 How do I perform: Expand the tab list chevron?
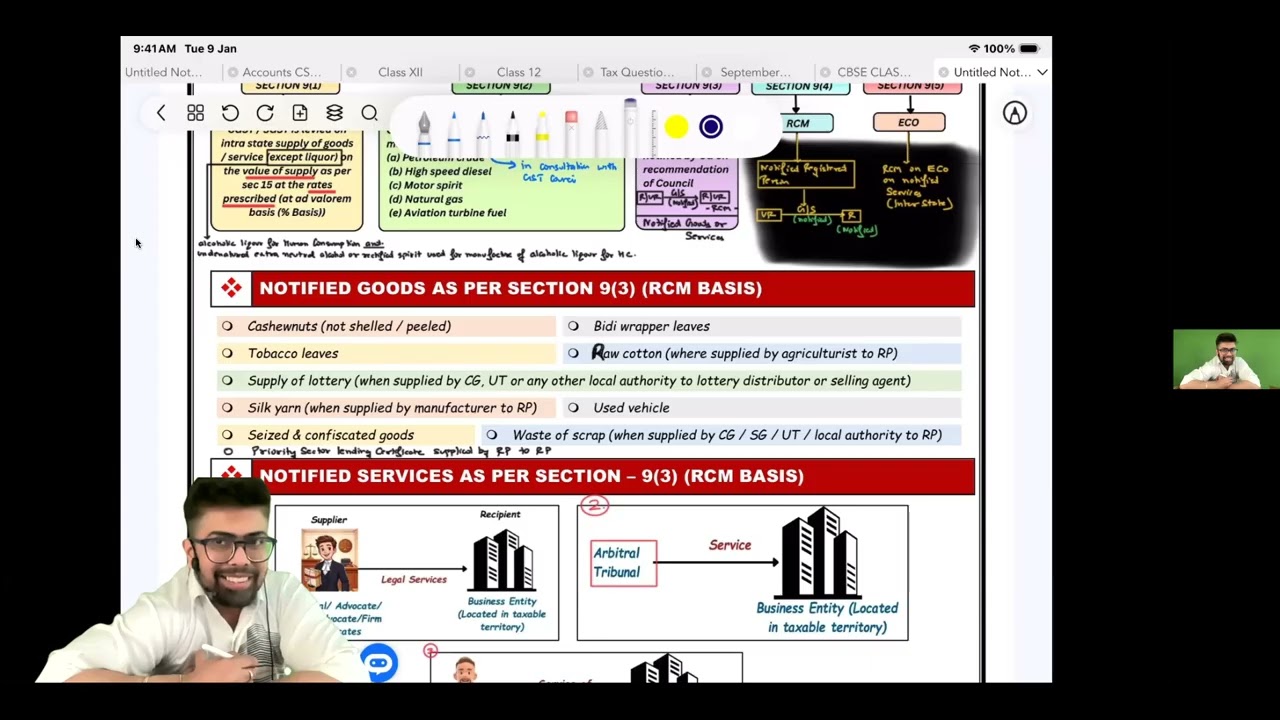tap(1042, 72)
